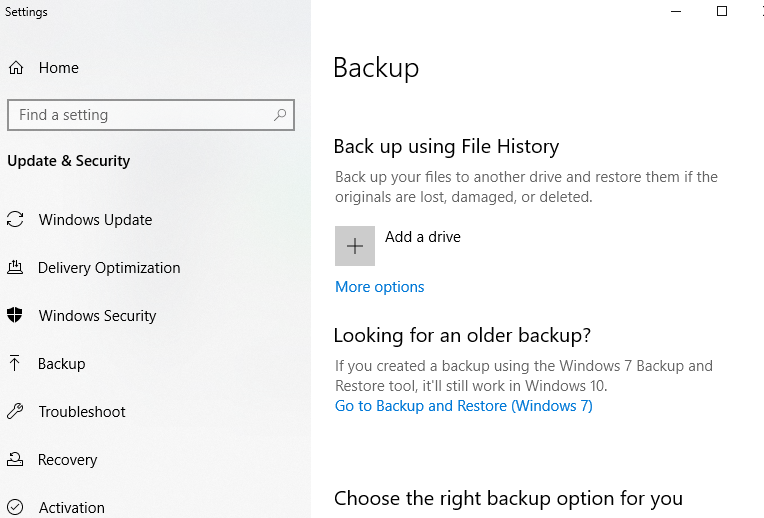
Task: Open Windows Update settings
Action: [x=96, y=220]
